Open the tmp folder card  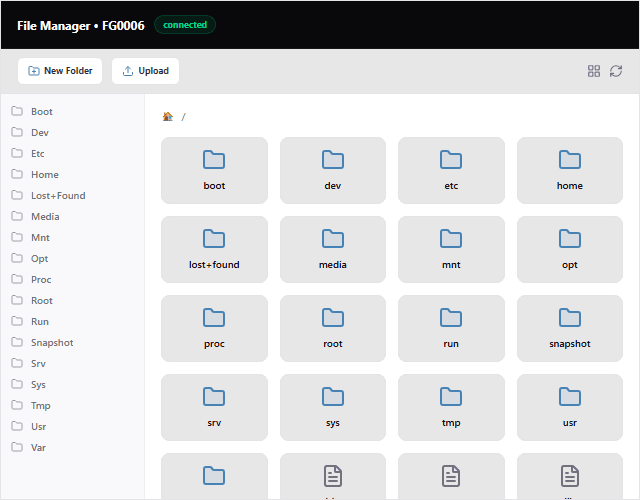(451, 407)
